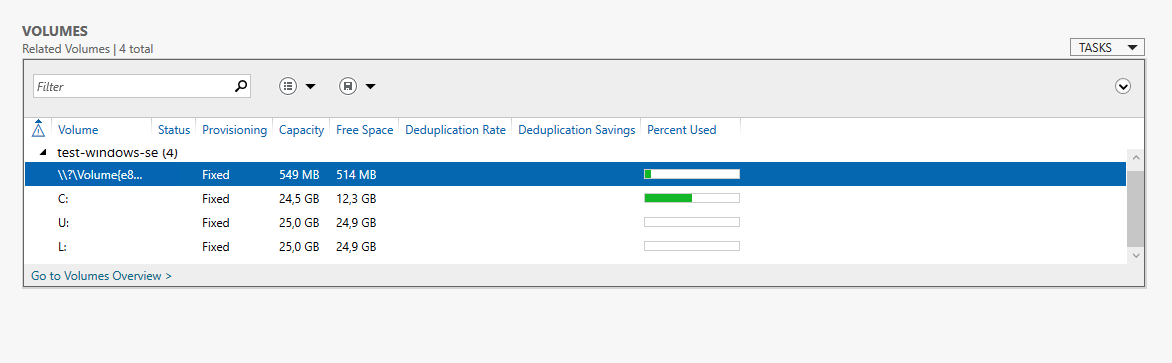The image size is (1172, 363).
Task: Click the scrollbar down arrow in volumes list
Action: pyautogui.click(x=1135, y=255)
